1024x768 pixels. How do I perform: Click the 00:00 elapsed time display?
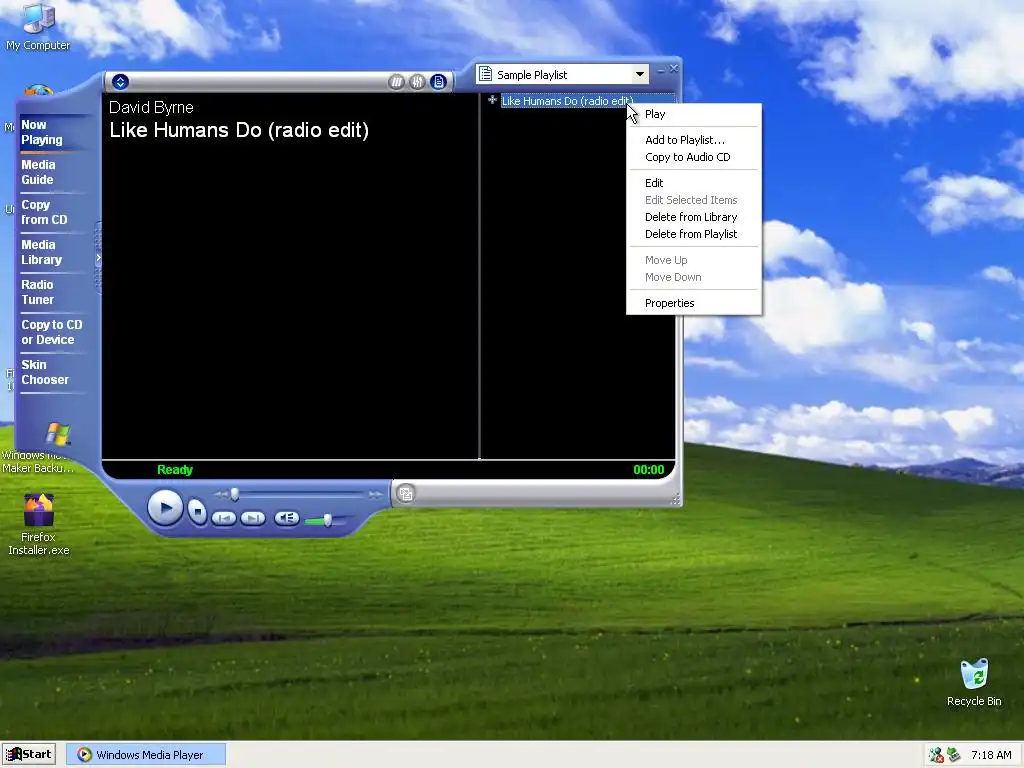coord(648,470)
